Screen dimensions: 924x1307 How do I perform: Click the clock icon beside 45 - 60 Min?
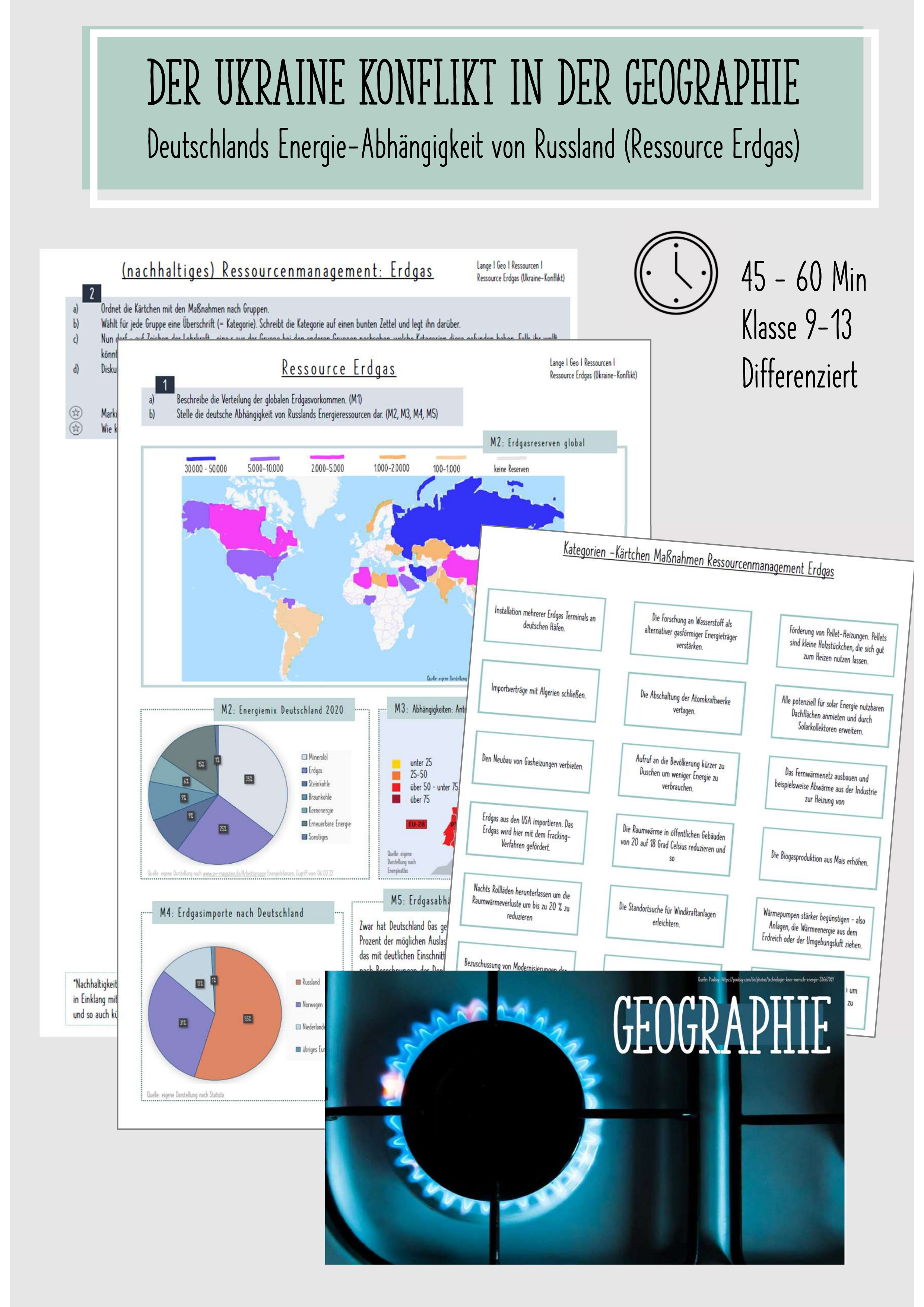pyautogui.click(x=675, y=272)
